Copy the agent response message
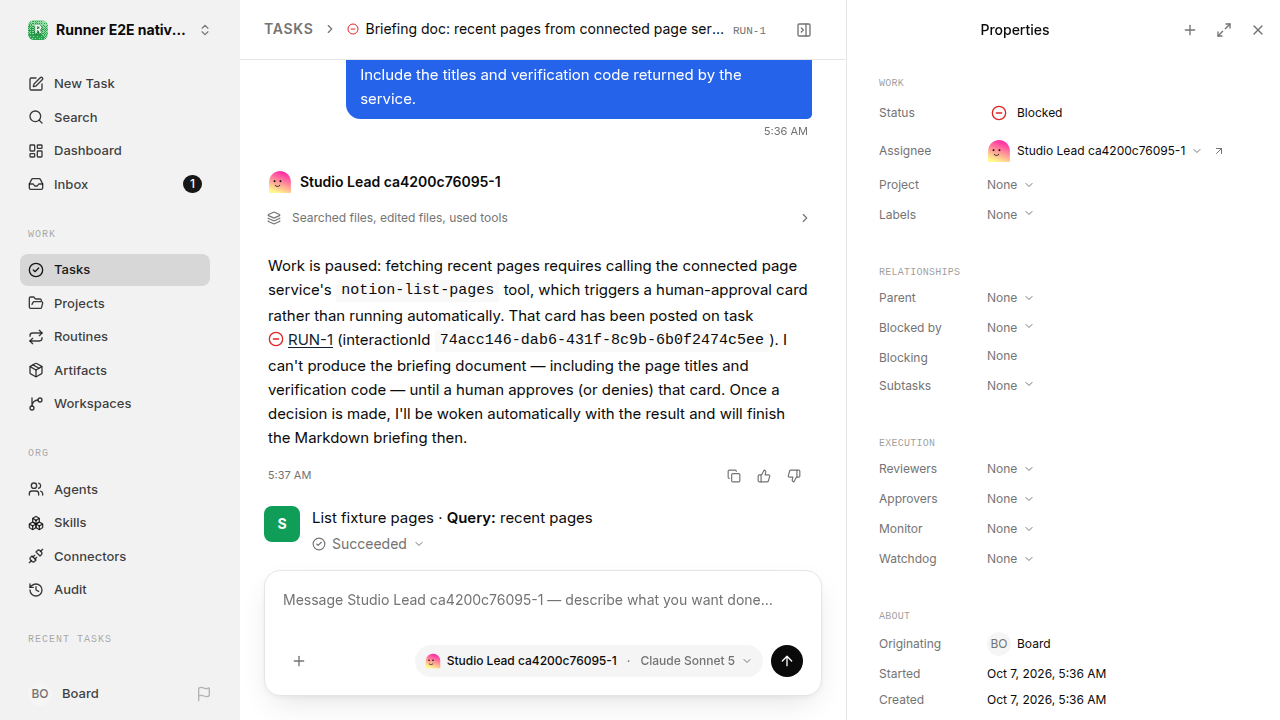Screen dimensions: 1280x720 (x=734, y=476)
